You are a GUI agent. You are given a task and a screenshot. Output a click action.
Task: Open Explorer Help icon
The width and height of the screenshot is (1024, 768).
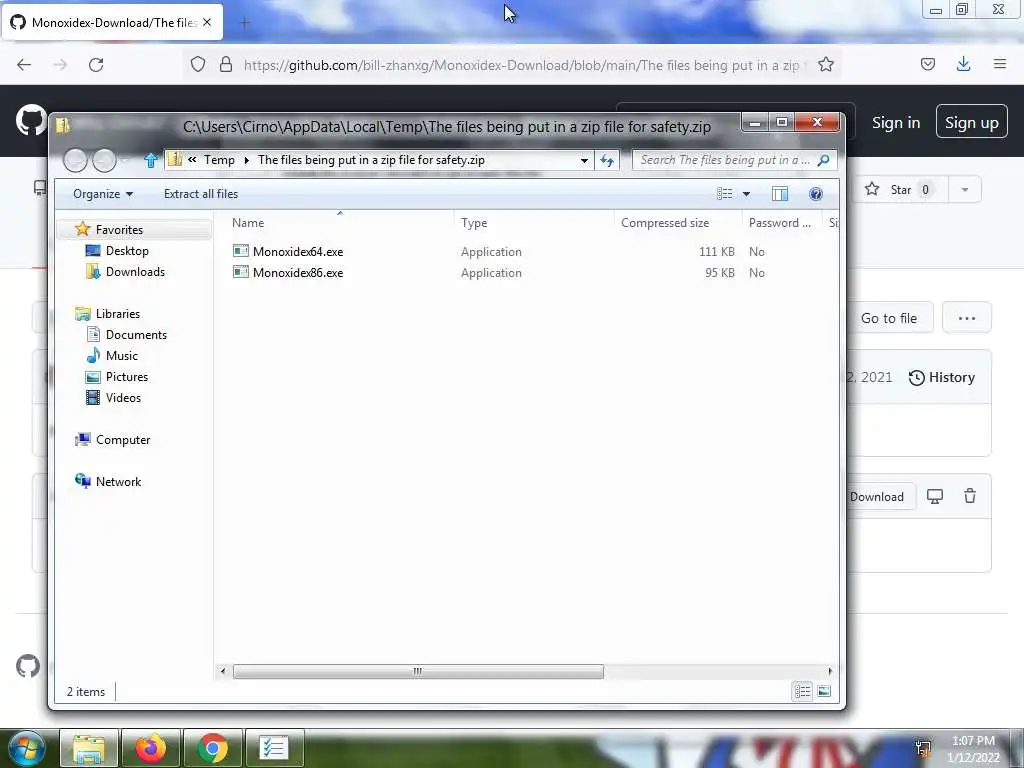click(816, 193)
